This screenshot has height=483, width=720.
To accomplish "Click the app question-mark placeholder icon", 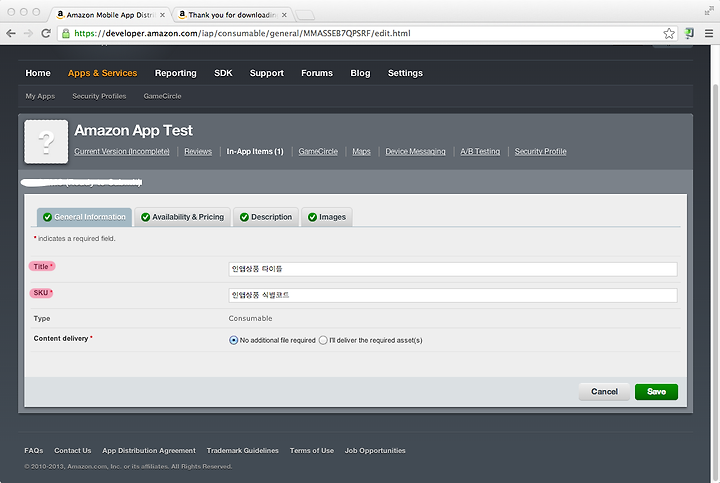I will [46, 141].
